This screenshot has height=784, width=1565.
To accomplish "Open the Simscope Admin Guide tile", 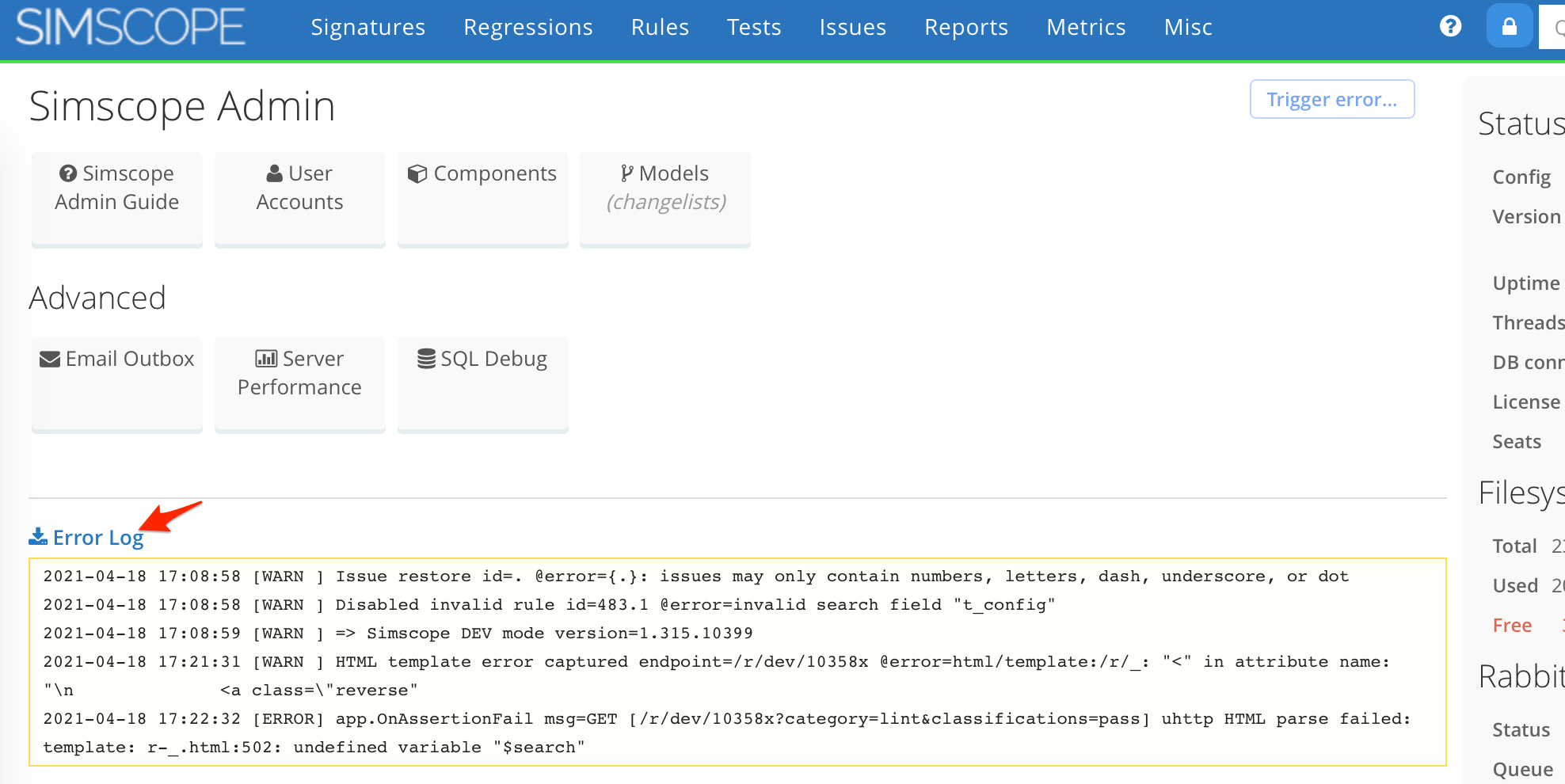I will pyautogui.click(x=117, y=200).
